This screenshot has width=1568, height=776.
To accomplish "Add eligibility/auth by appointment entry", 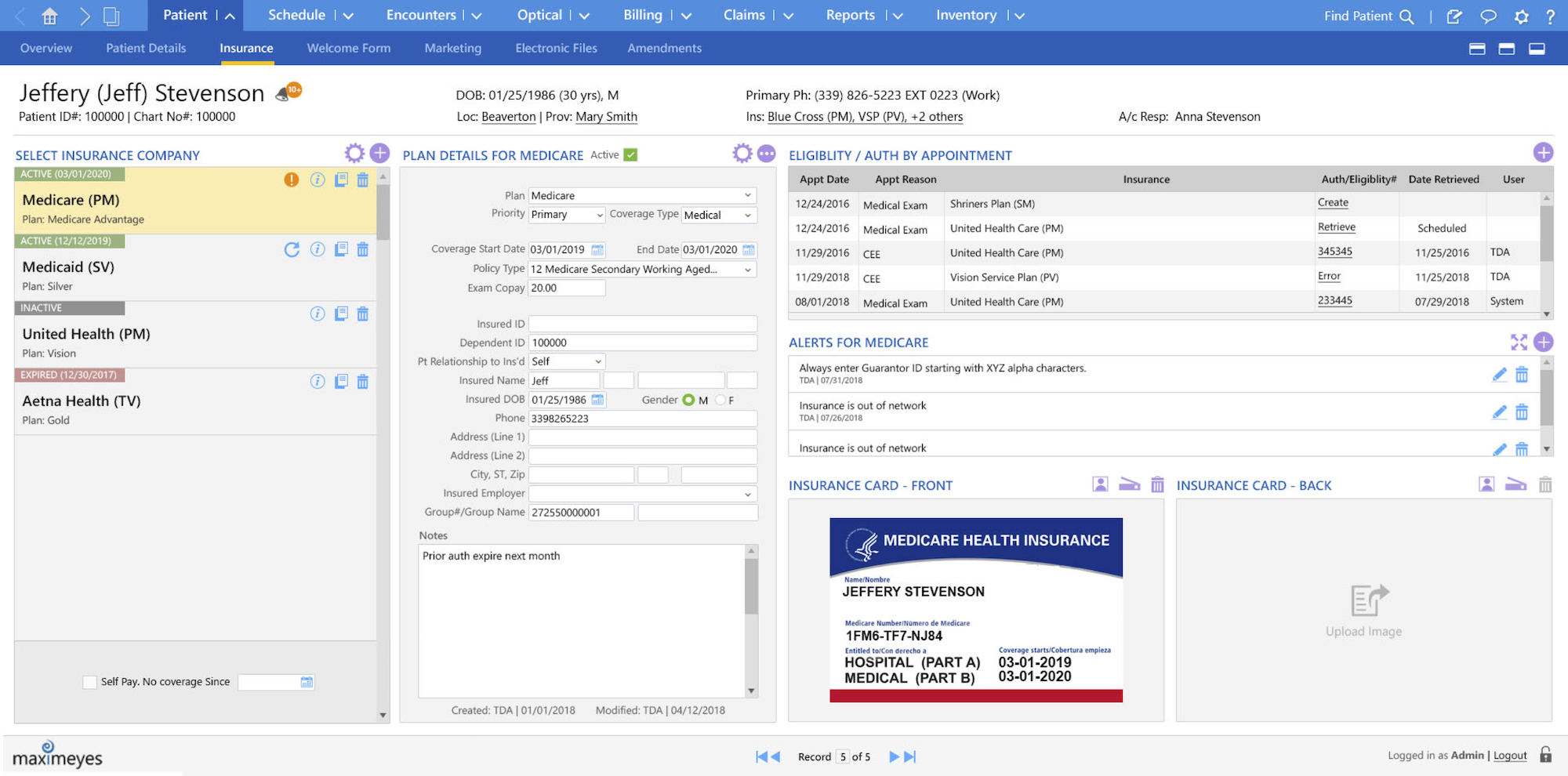I will [1543, 153].
